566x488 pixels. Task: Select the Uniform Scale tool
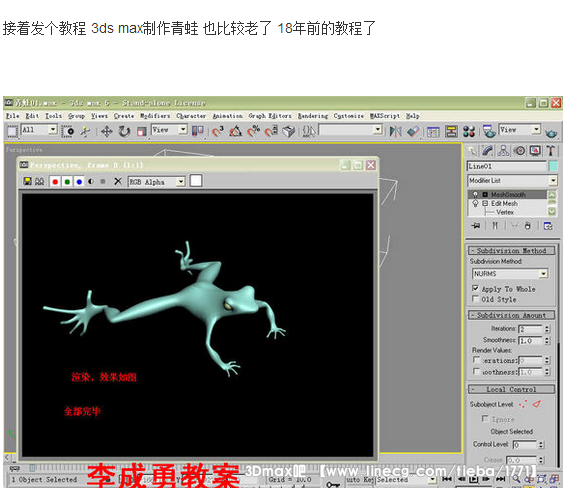pos(141,131)
